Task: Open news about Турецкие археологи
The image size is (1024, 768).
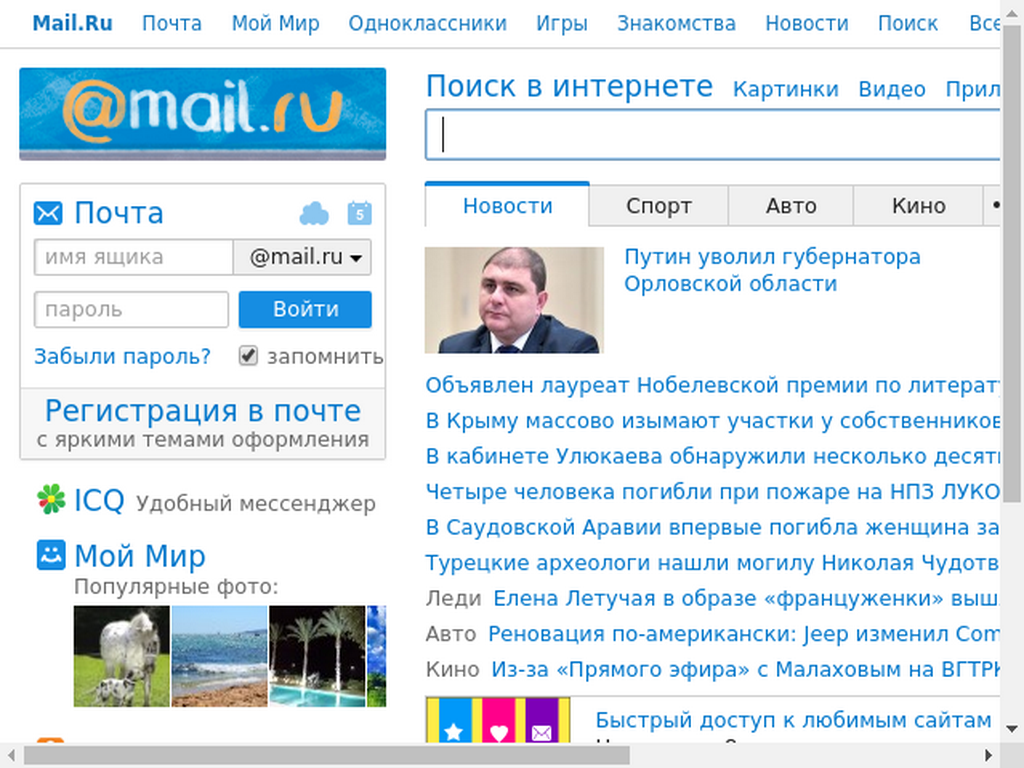Action: (712, 562)
